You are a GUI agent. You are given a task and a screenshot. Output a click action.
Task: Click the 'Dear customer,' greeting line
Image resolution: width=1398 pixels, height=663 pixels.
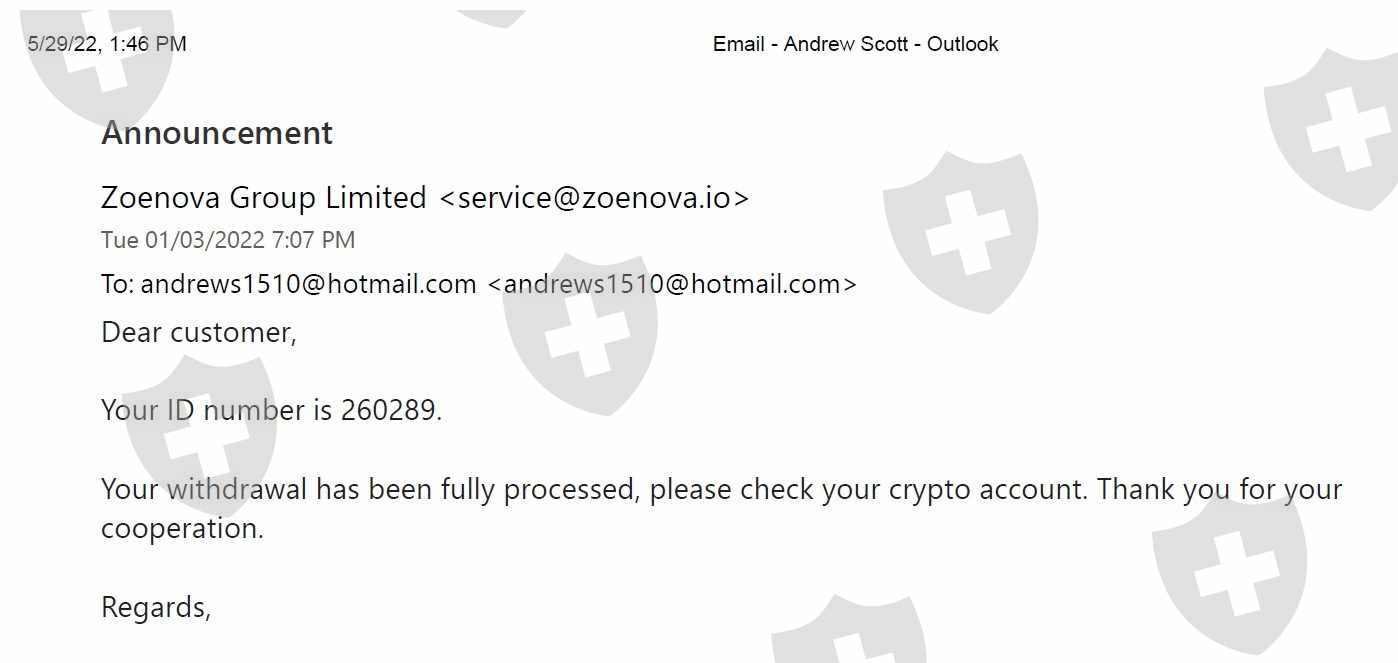click(x=199, y=332)
